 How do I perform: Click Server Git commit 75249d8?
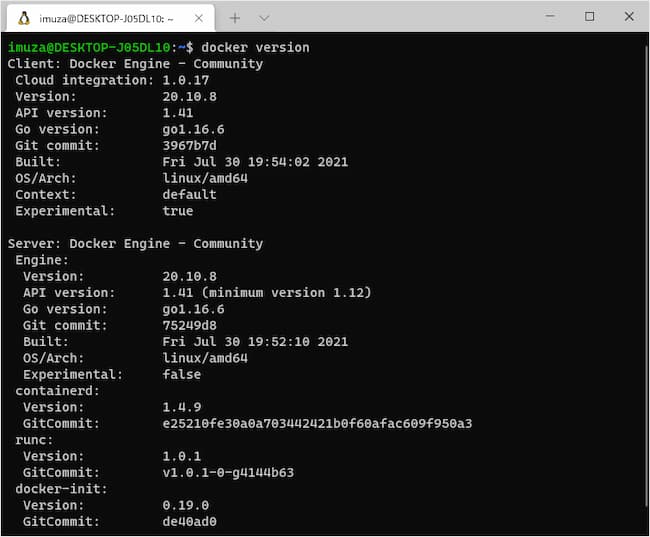pos(189,326)
